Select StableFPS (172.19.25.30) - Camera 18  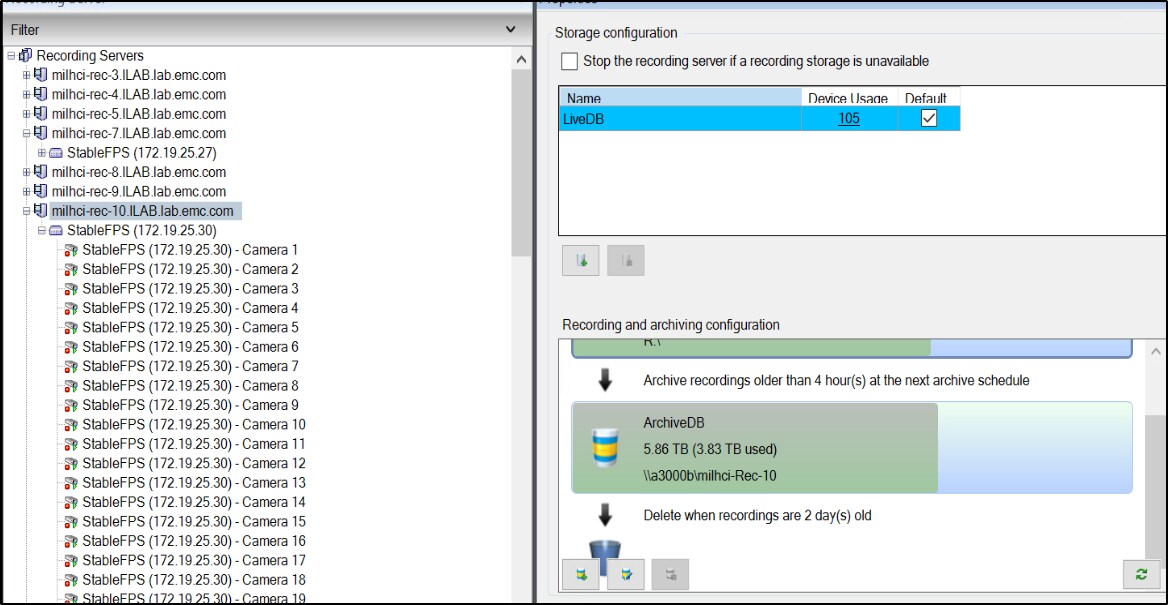pyautogui.click(x=194, y=579)
